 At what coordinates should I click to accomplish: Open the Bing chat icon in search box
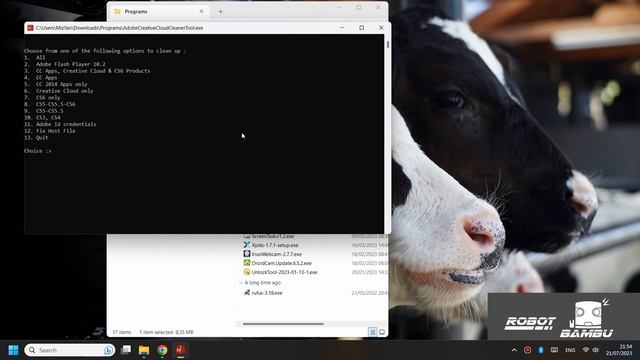109,350
